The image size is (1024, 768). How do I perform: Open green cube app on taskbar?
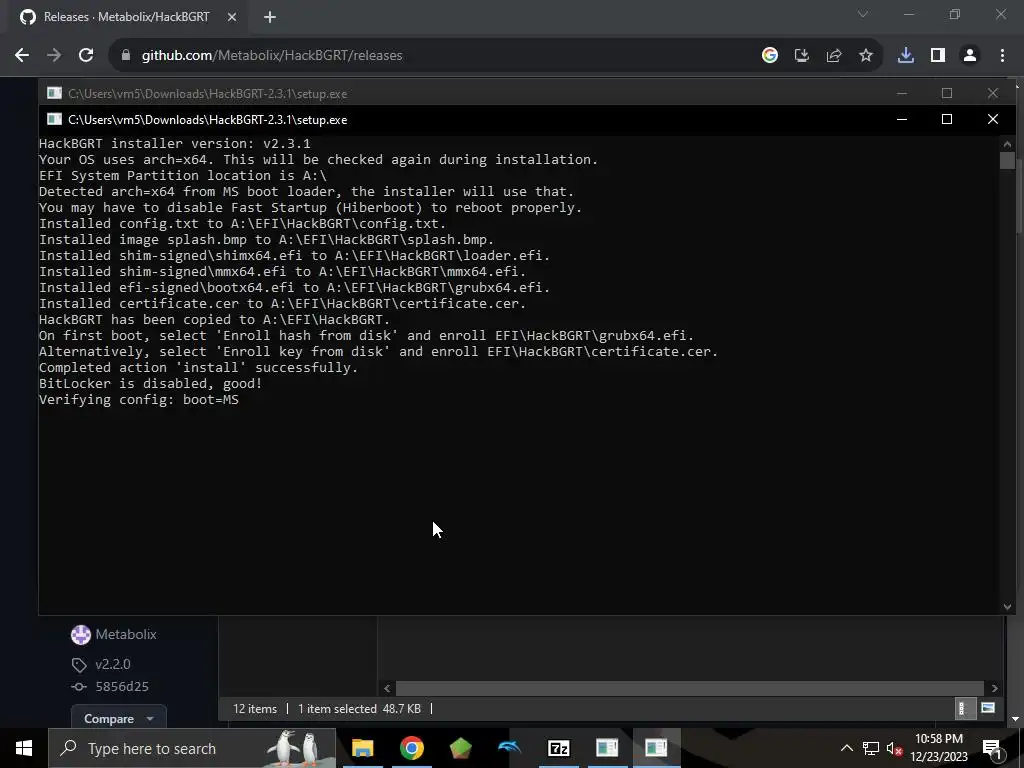coord(460,748)
